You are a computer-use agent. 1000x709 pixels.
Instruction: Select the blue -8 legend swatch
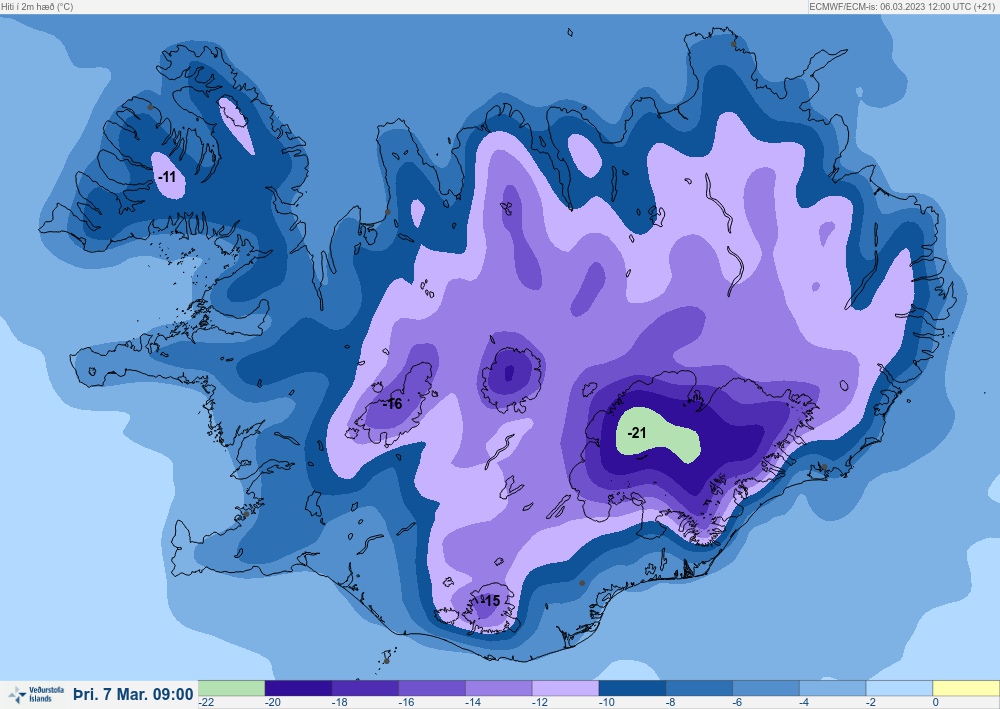click(x=700, y=688)
